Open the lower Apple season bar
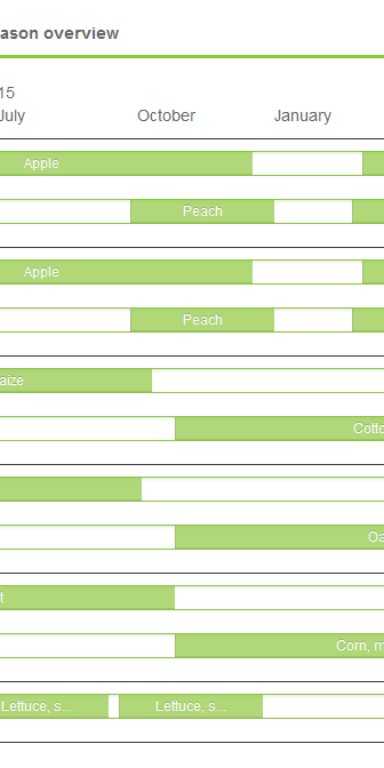The image size is (384, 768). (126, 272)
